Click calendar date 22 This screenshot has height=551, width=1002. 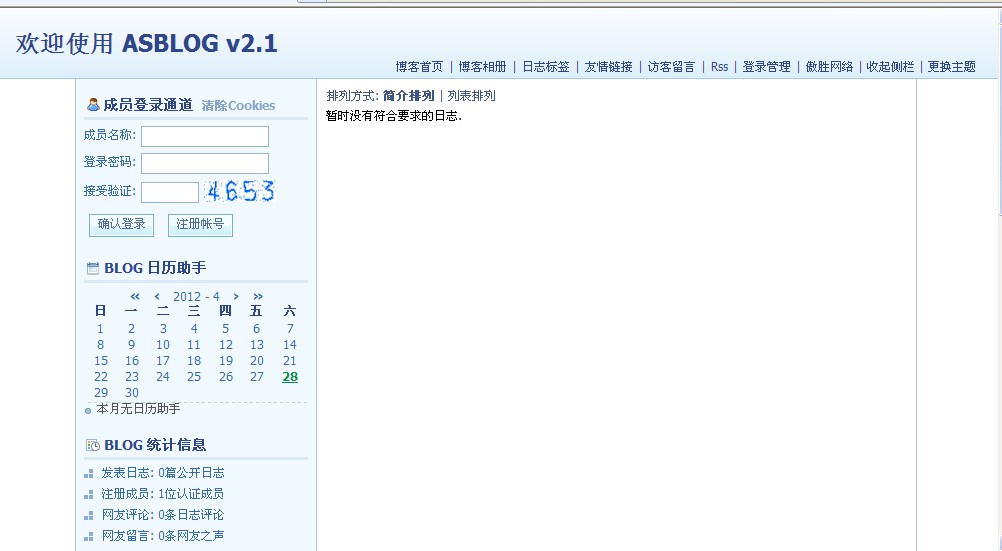pyautogui.click(x=101, y=377)
